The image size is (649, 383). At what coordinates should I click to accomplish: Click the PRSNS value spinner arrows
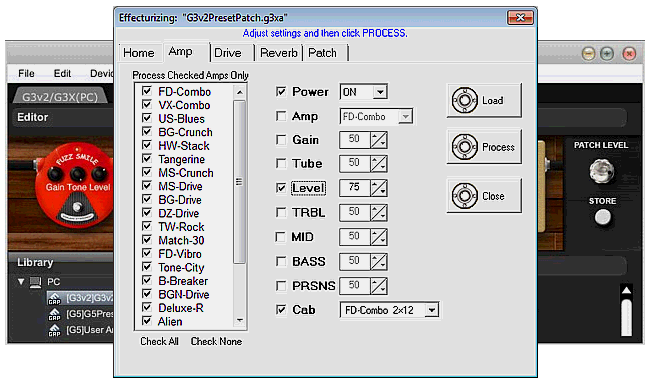[378, 286]
